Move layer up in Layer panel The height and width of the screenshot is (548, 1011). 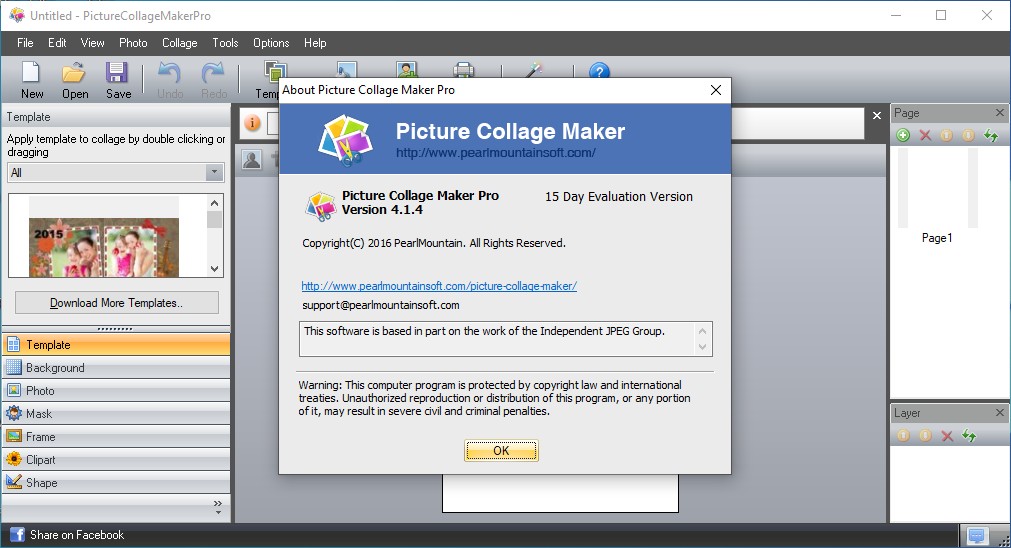click(x=903, y=436)
